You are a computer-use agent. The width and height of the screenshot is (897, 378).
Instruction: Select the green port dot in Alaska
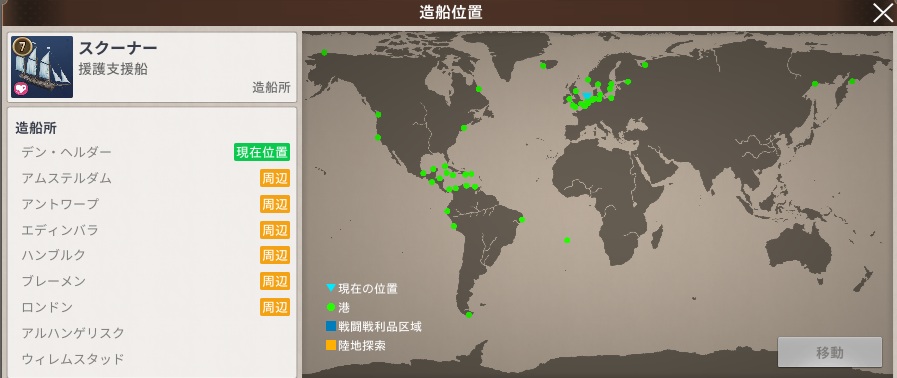324,53
